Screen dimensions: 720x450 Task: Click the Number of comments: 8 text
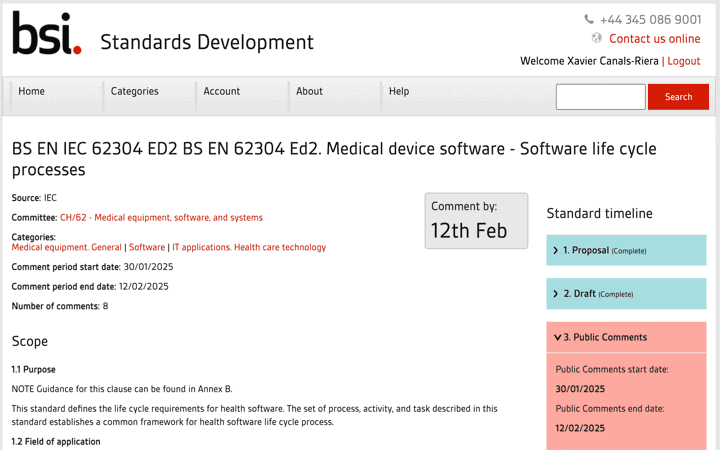point(60,306)
